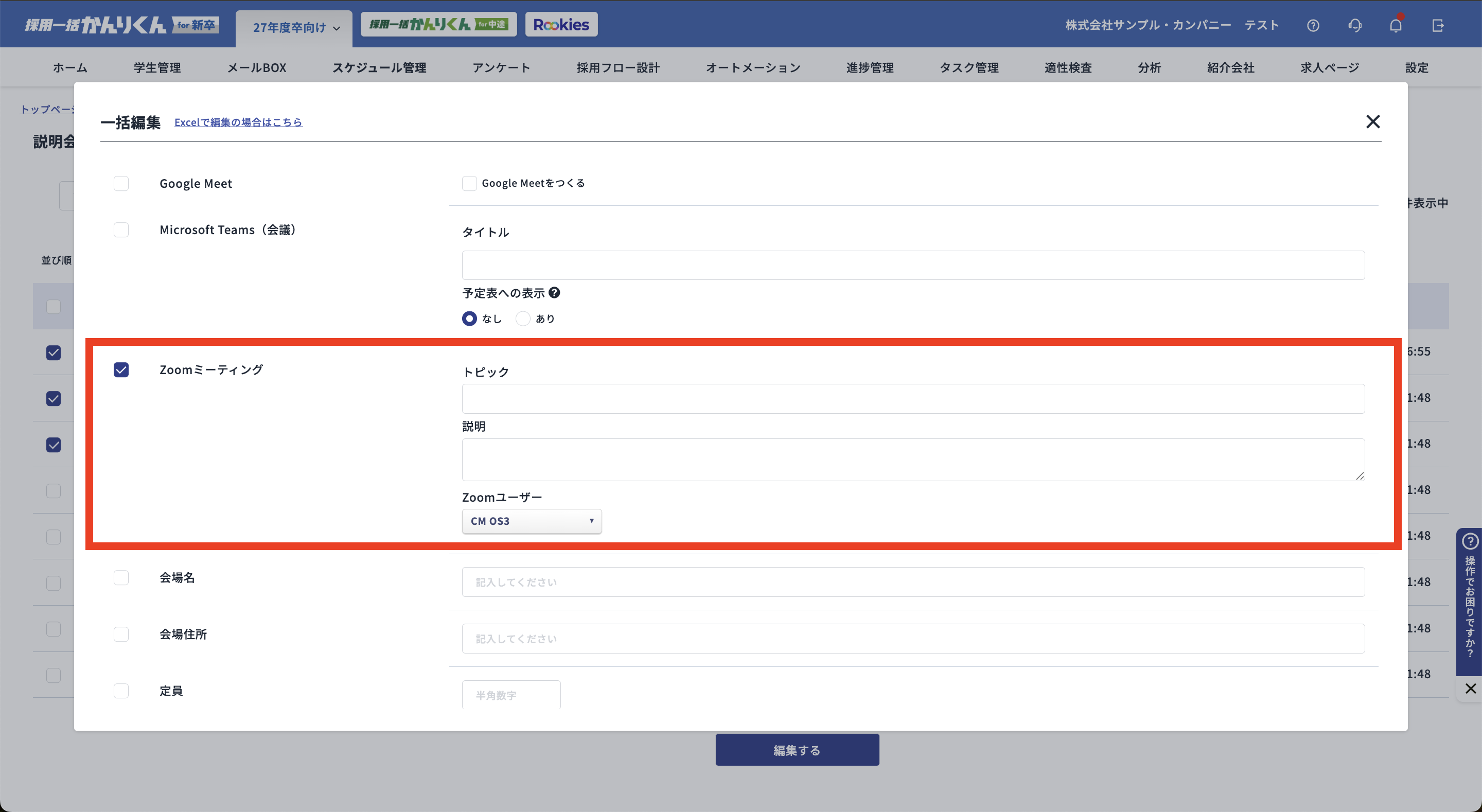Click the 予定表への表示 help tooltip icon
This screenshot has width=1482, height=812.
point(554,292)
